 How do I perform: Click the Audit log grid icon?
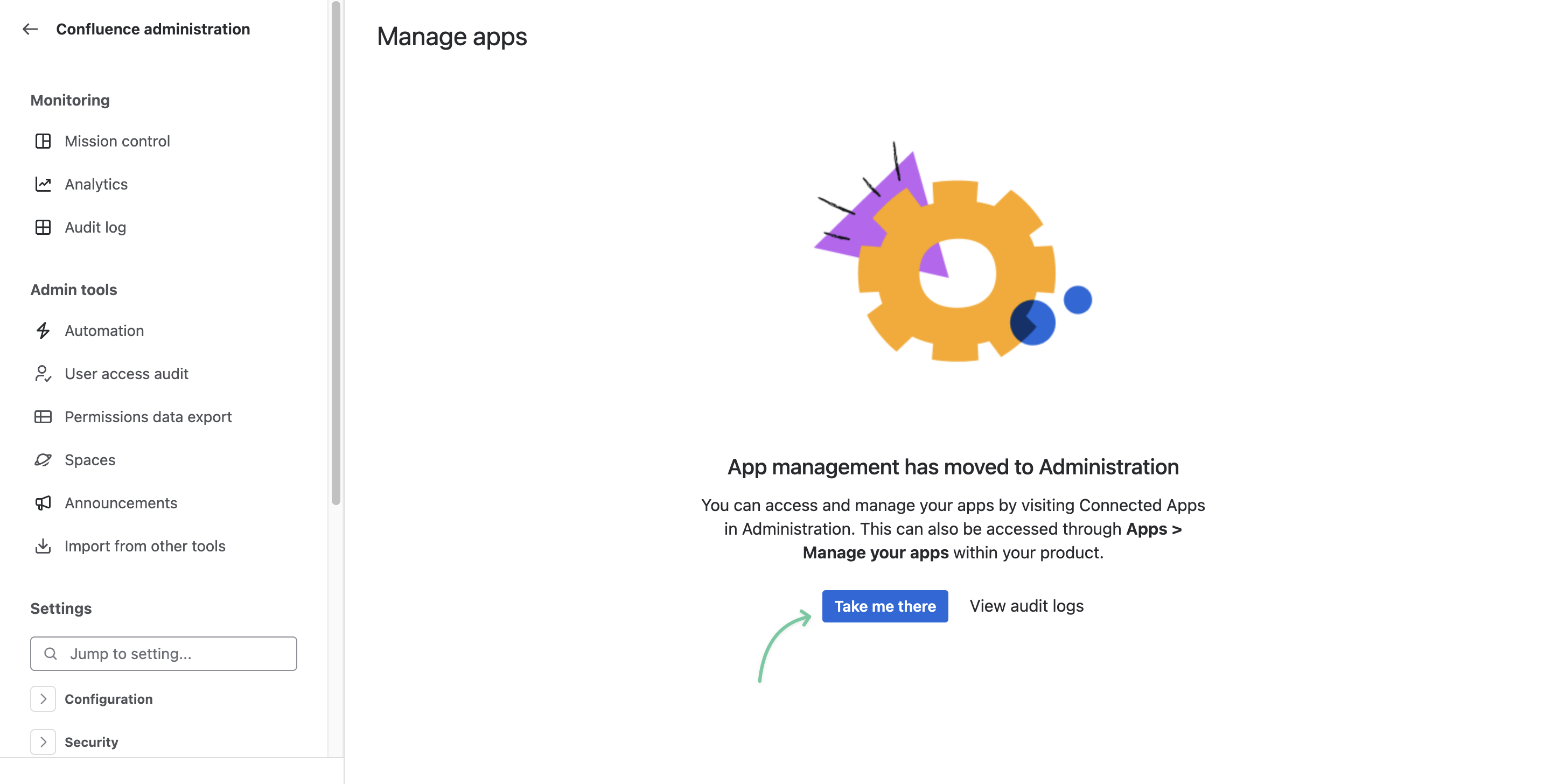(x=43, y=227)
